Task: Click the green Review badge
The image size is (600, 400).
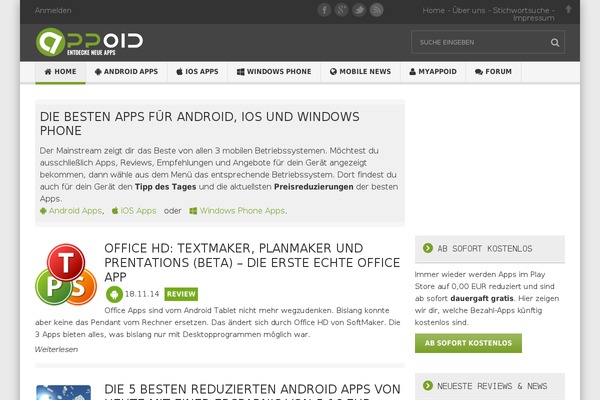Action: pos(181,294)
